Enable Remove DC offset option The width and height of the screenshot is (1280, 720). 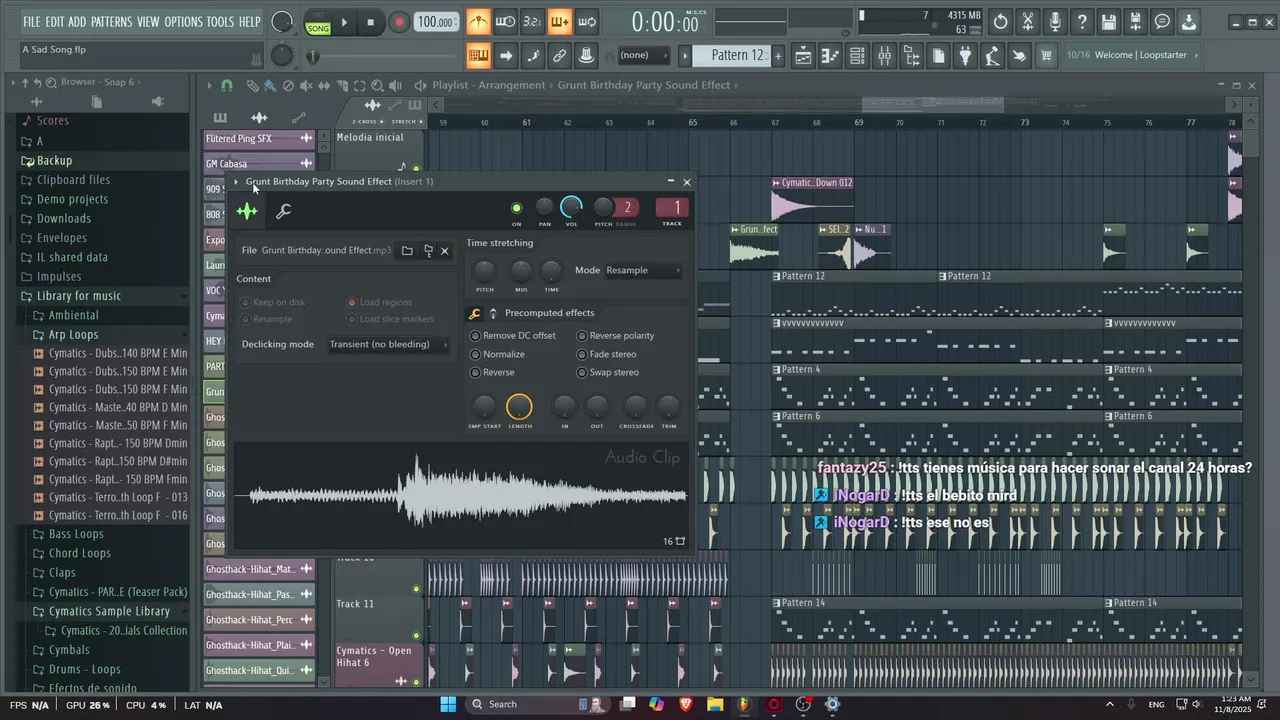point(513,336)
